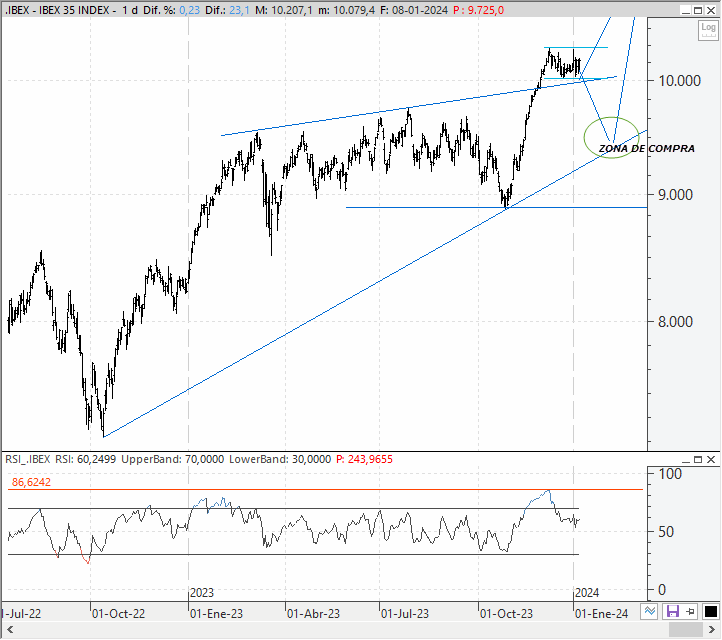Minimize the IBEX 35 chart panel
The height and width of the screenshot is (640, 722).
(686, 11)
